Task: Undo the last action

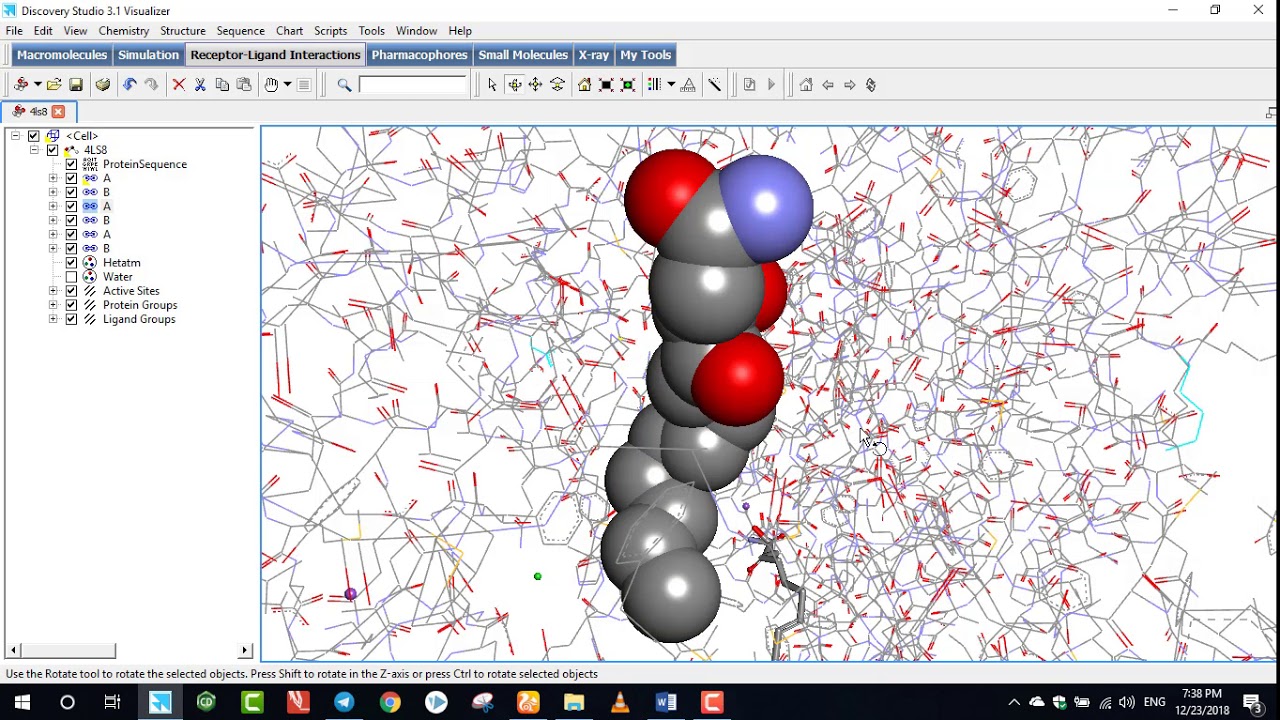Action: [129, 85]
